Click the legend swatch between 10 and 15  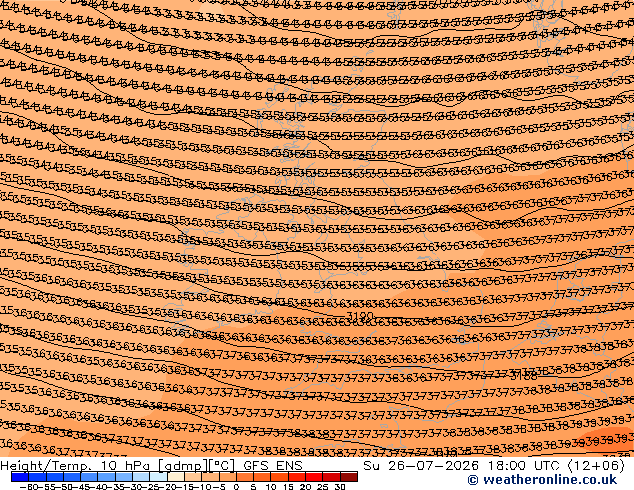point(280,477)
